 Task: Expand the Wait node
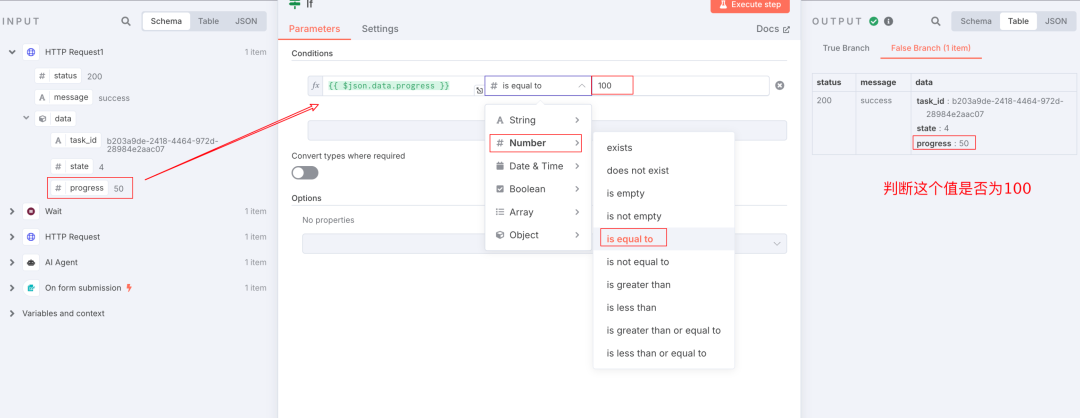tap(12, 211)
